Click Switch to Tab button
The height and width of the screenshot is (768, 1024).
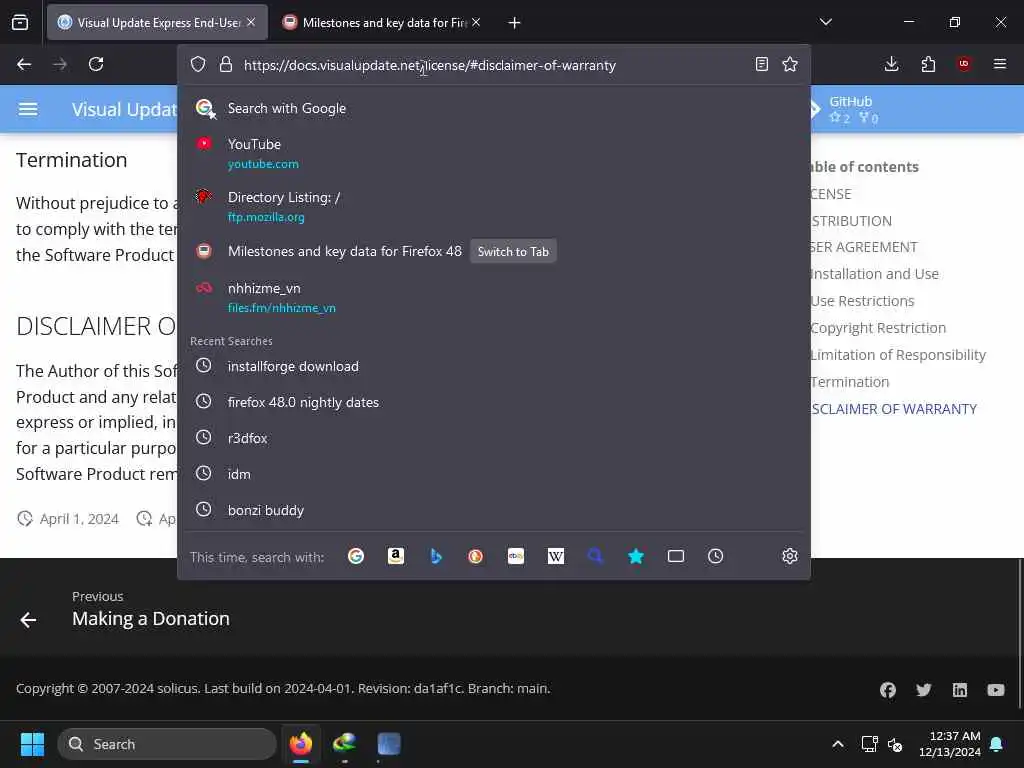point(513,251)
